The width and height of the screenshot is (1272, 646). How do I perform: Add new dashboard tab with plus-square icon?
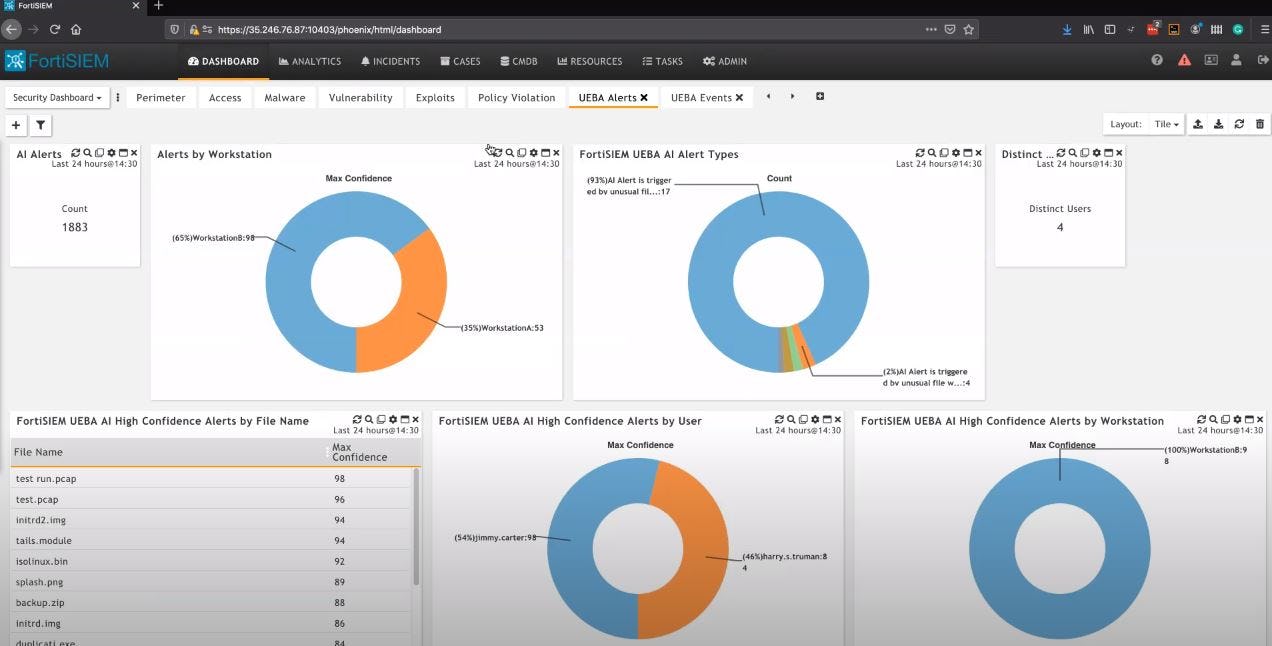tap(820, 96)
